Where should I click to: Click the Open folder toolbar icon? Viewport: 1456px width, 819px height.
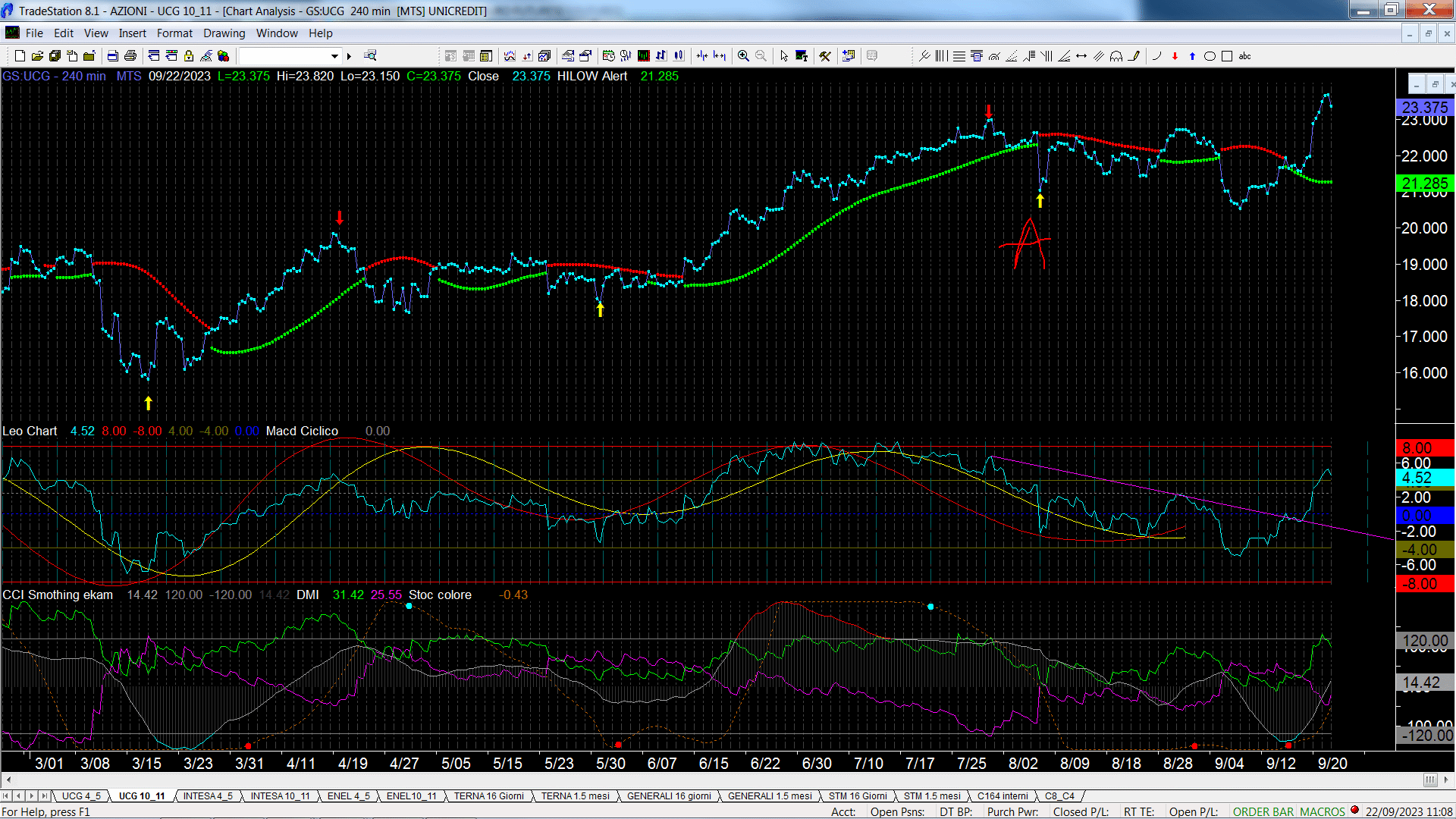[x=37, y=56]
